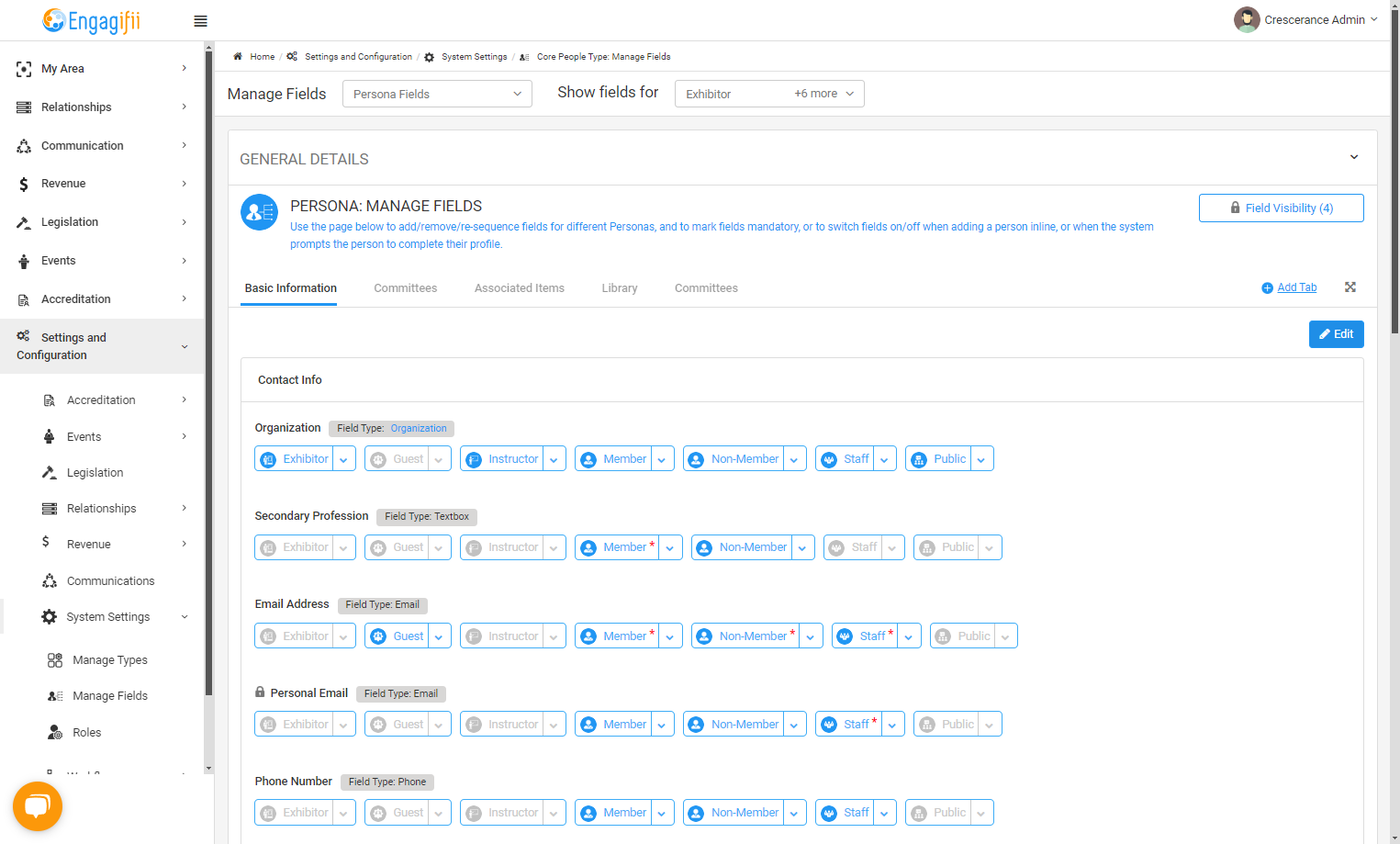Open the chat support bubble

38,806
